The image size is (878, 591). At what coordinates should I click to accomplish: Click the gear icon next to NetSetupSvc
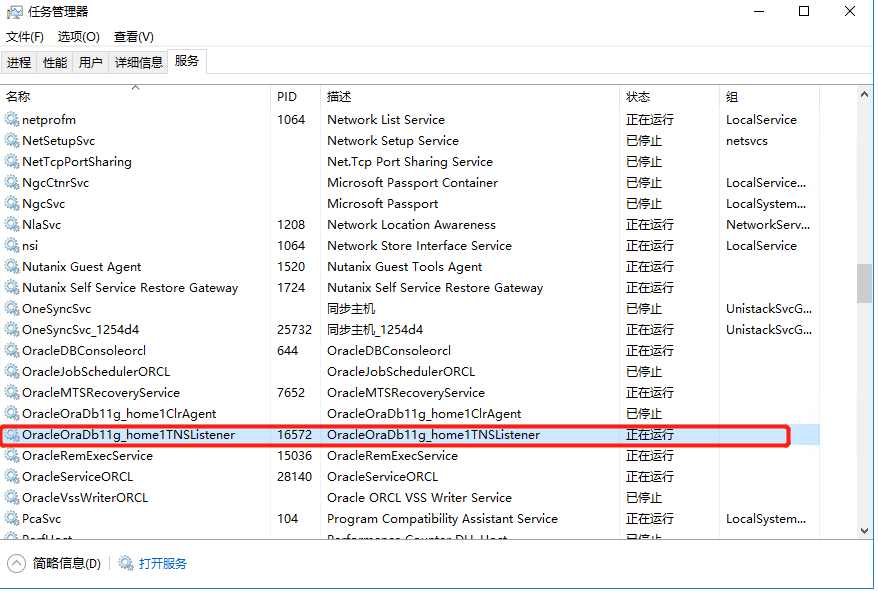pyautogui.click(x=12, y=140)
